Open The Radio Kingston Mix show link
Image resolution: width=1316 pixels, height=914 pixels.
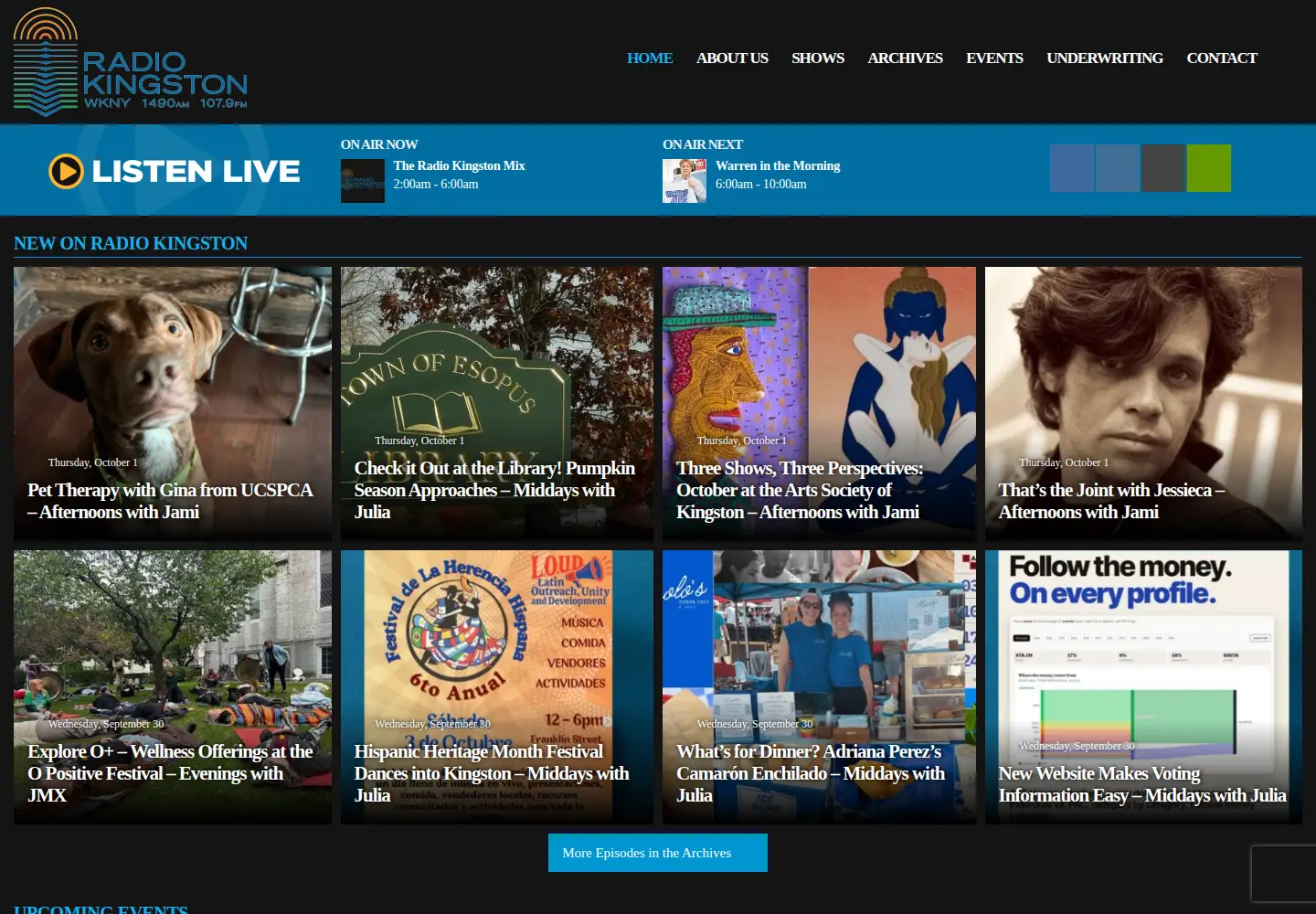coord(459,165)
